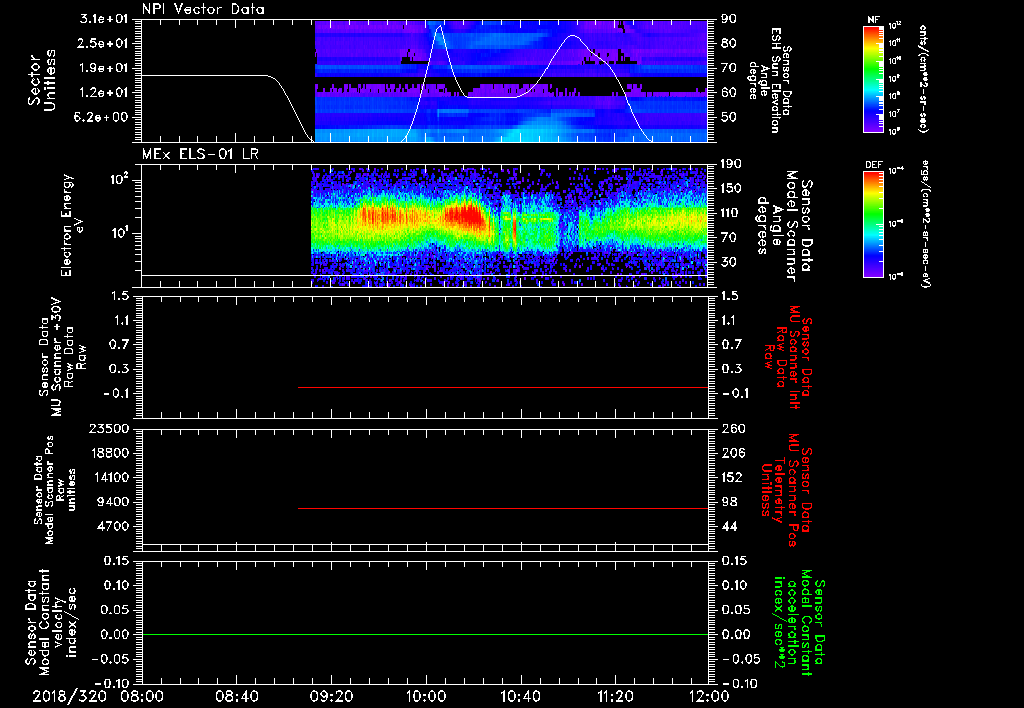The image size is (1024, 708).
Task: Click the first white Sun elevation peak near 10:00
Action: pos(440,27)
